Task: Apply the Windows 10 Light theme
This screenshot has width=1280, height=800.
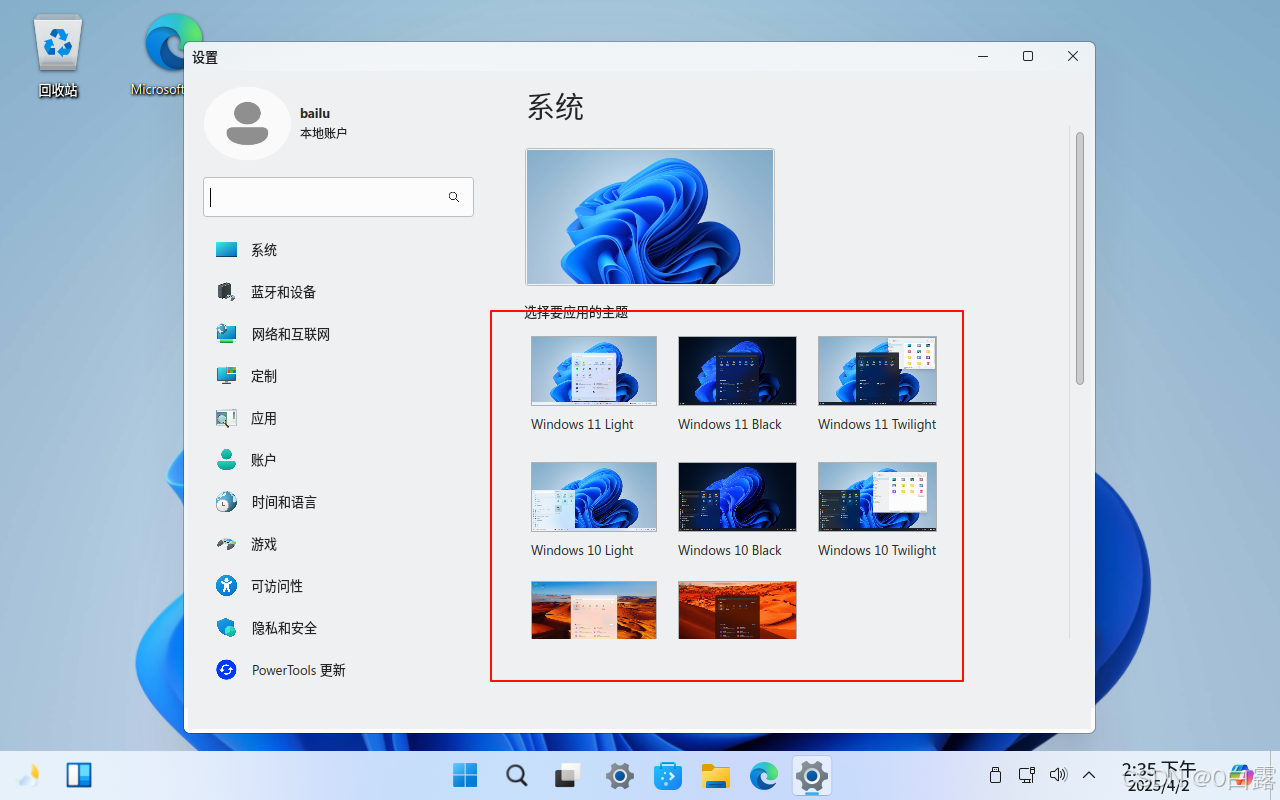Action: [594, 497]
